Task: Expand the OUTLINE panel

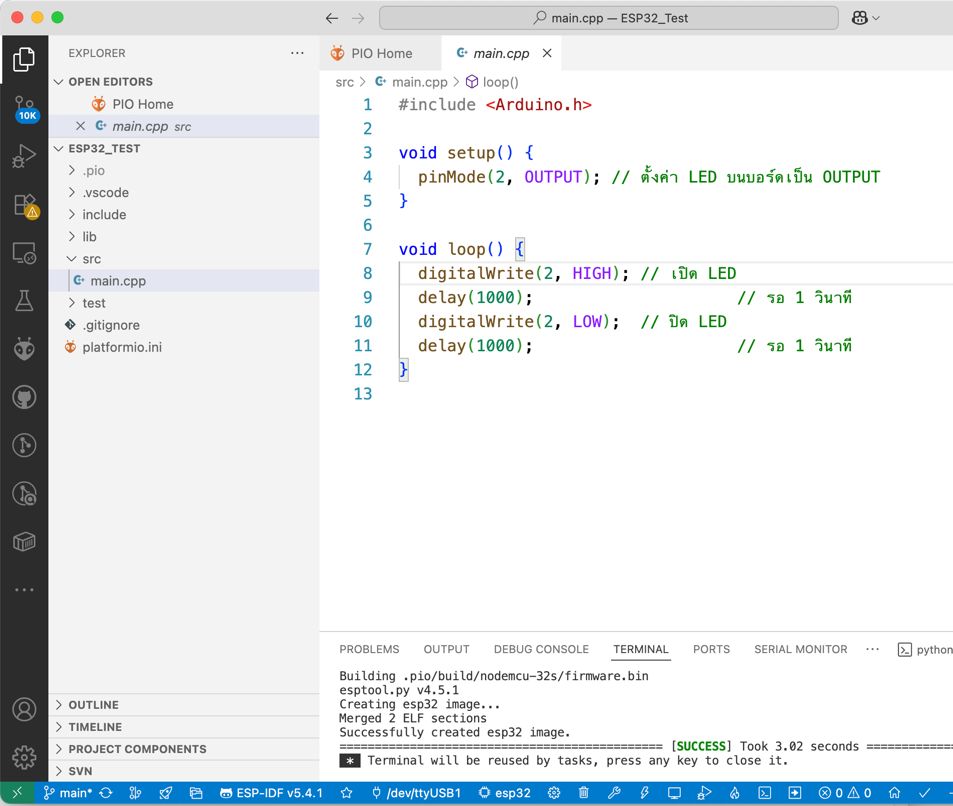Action: pyautogui.click(x=184, y=705)
